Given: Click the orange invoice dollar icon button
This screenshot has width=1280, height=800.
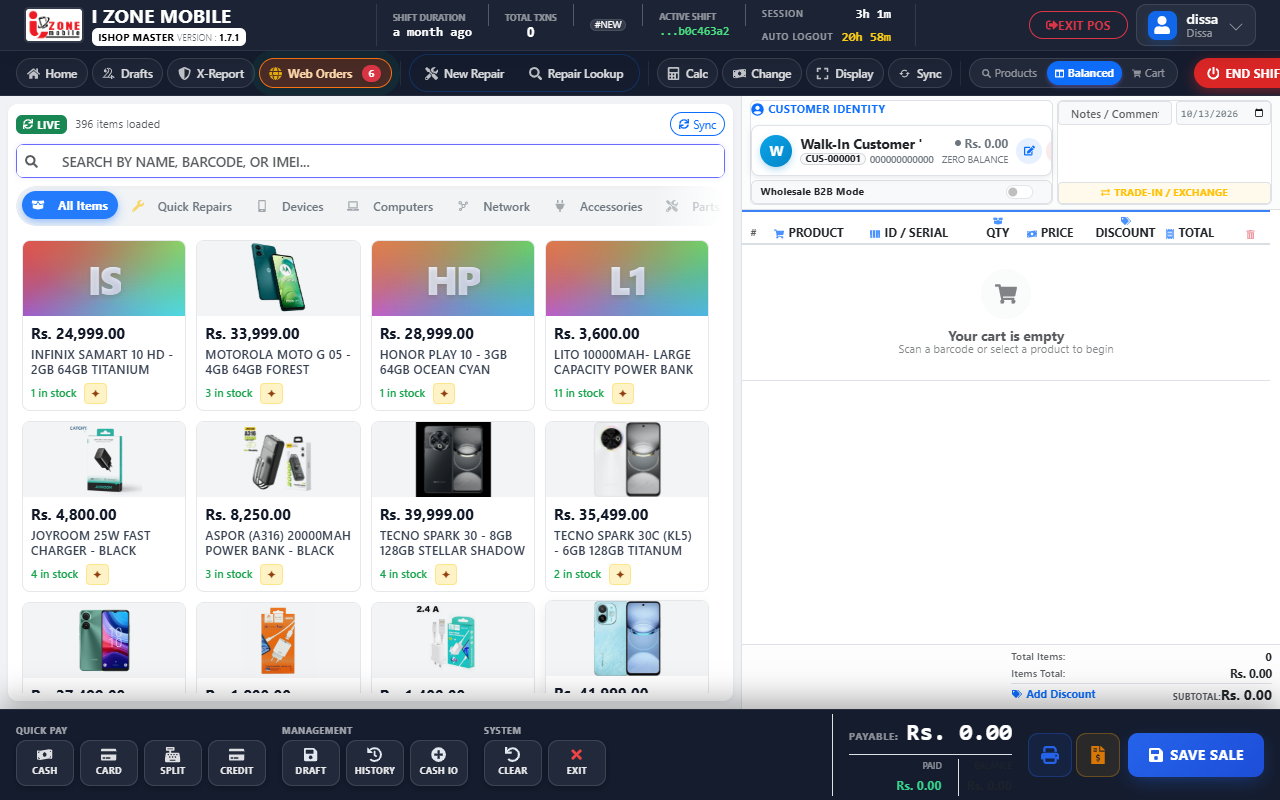Looking at the screenshot, I should (1098, 755).
